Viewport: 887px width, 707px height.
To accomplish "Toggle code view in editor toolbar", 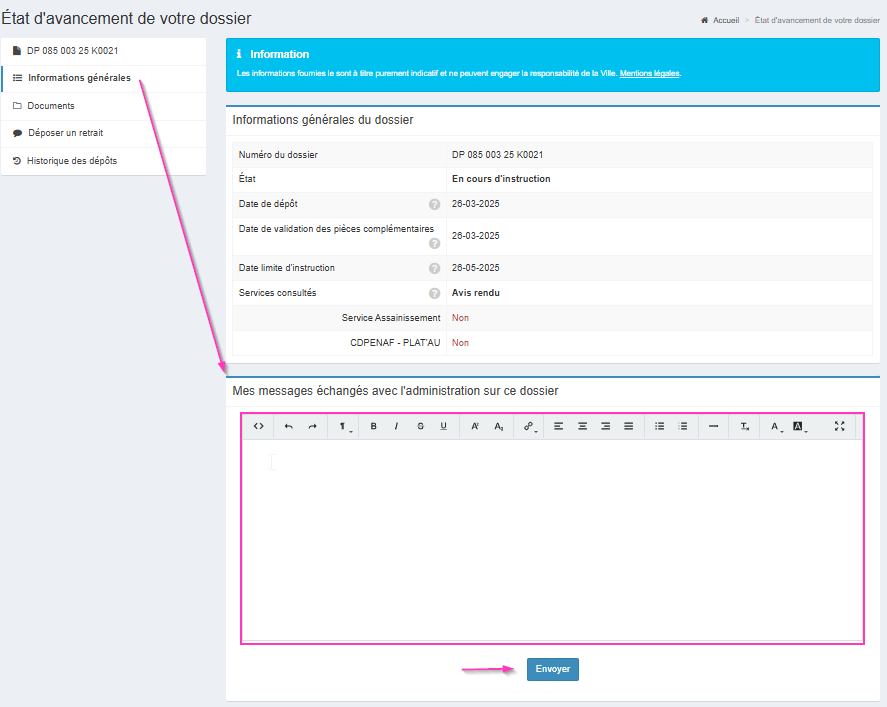I will [258, 426].
